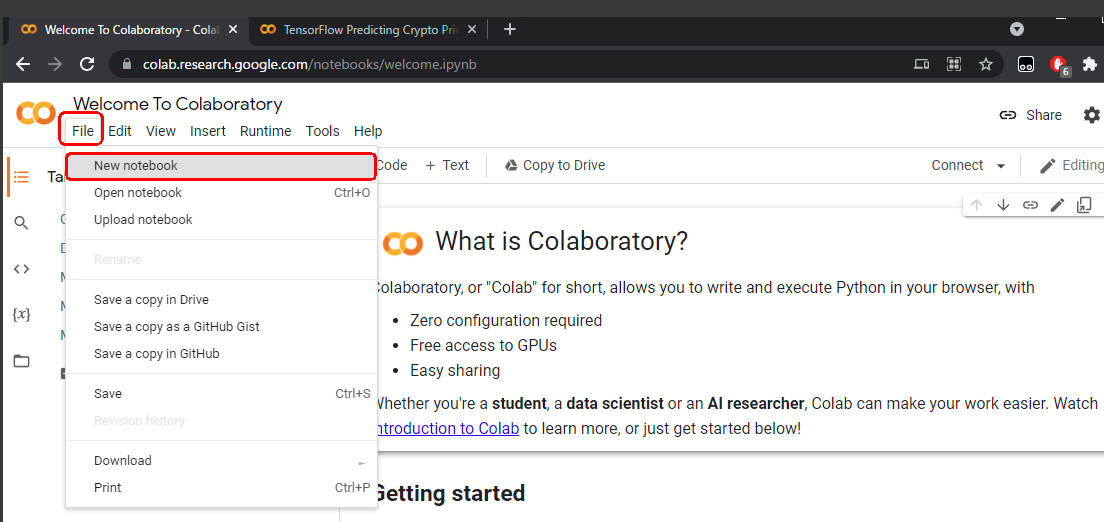Click Copy to Drive button
The width and height of the screenshot is (1104, 522).
[556, 166]
